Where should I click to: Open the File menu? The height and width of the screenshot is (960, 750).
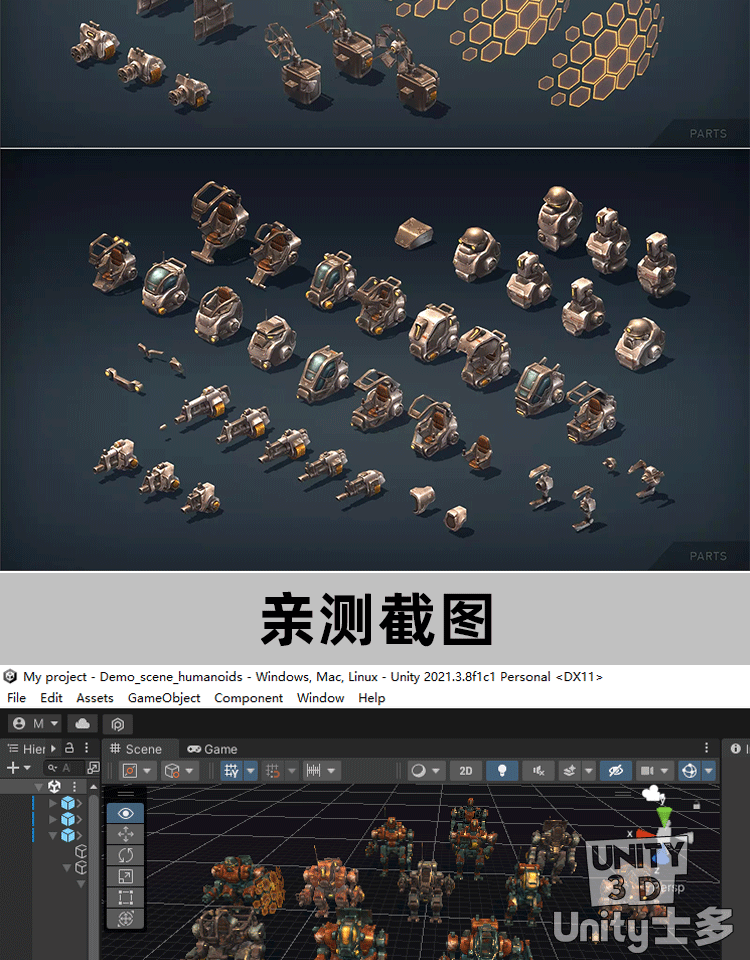[17, 698]
